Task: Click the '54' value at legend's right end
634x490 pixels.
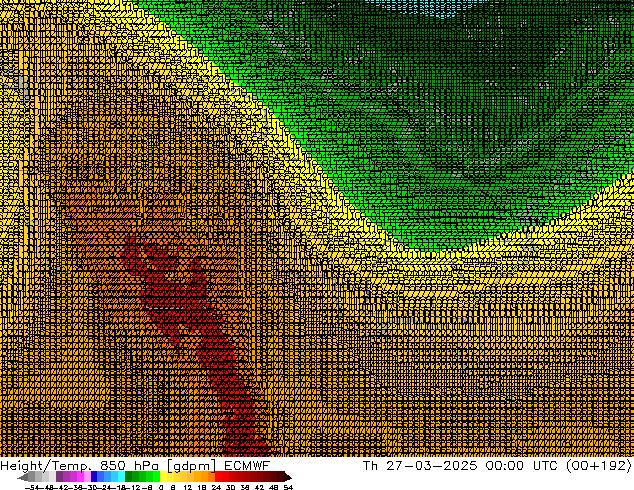Action: pos(288,487)
